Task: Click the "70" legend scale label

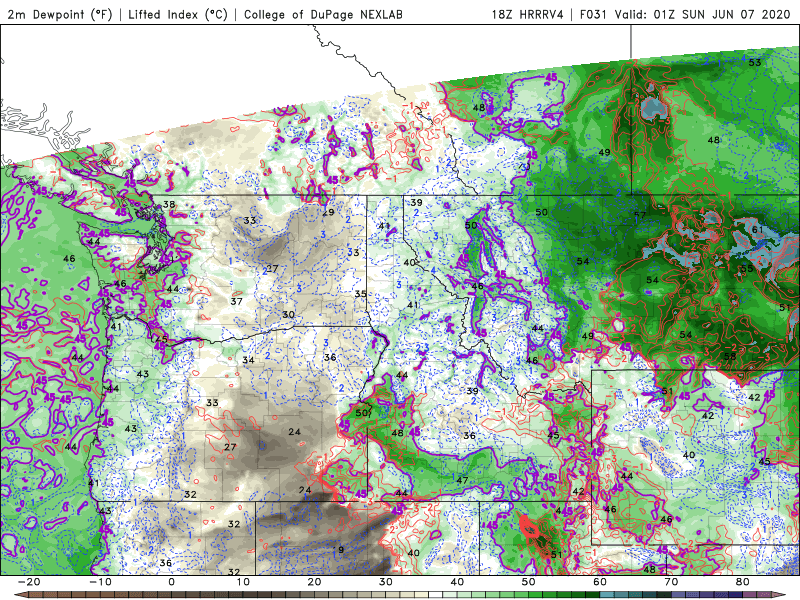Action: (671, 582)
